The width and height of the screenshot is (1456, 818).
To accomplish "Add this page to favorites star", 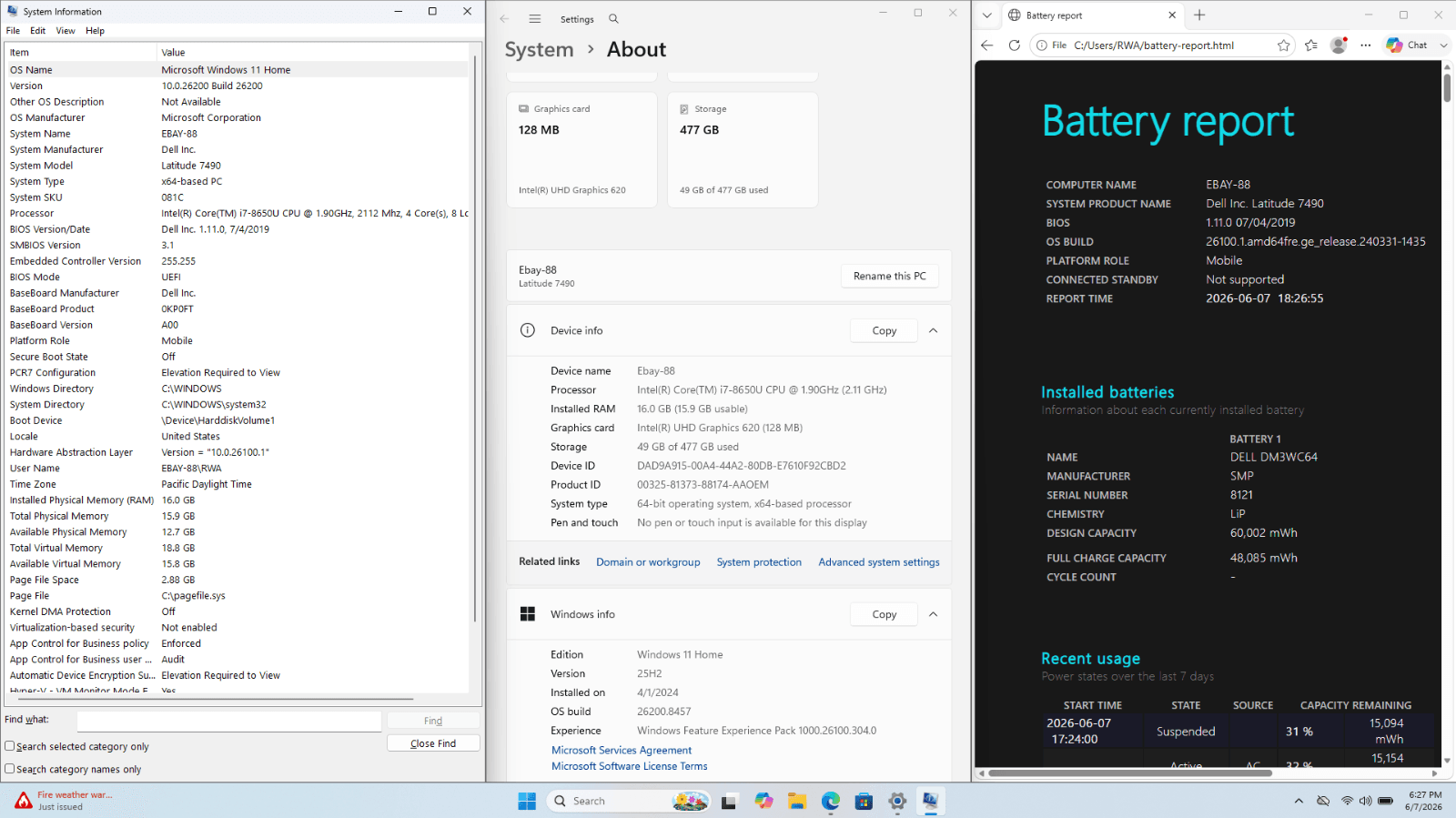I will (x=1283, y=45).
